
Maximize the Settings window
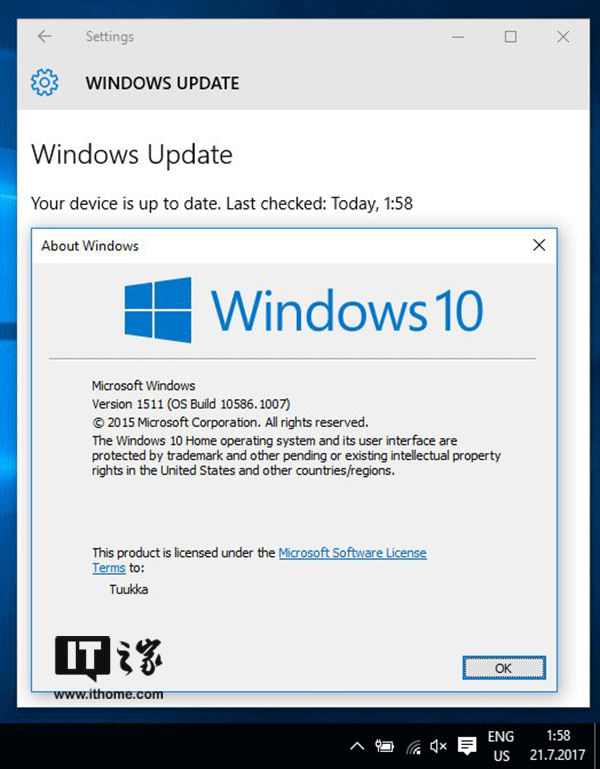[x=511, y=37]
